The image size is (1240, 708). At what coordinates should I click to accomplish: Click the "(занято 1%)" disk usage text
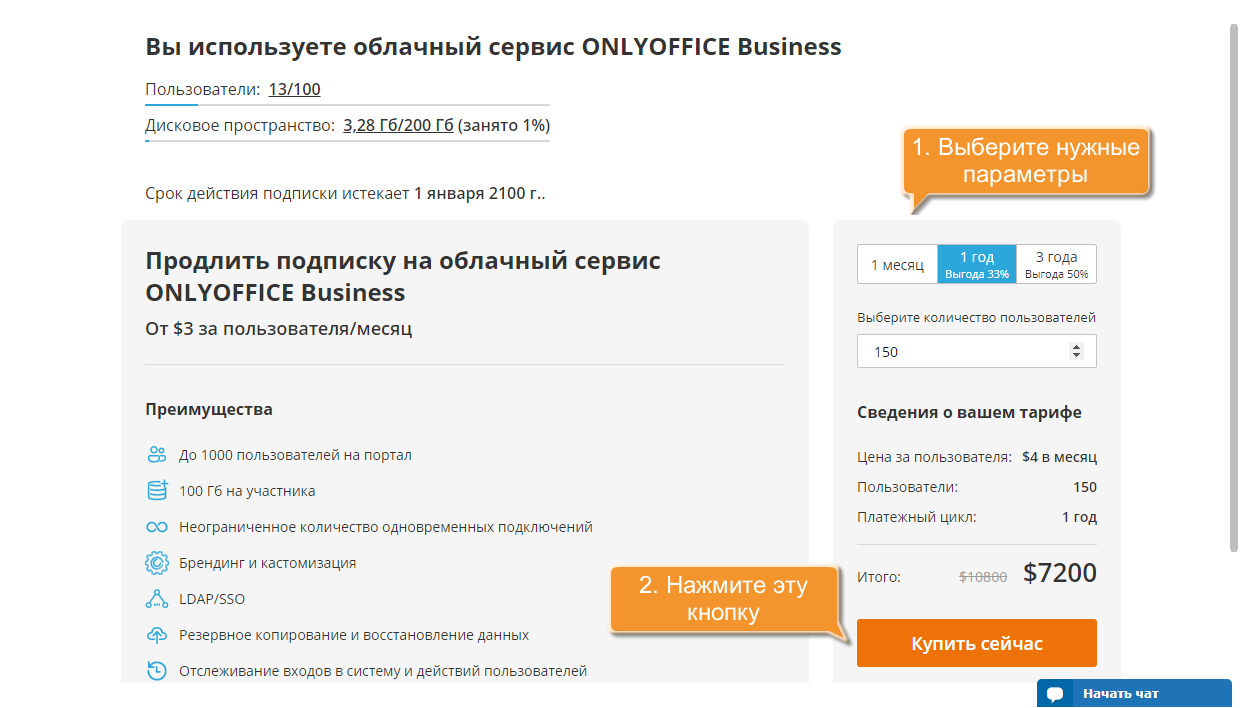504,126
